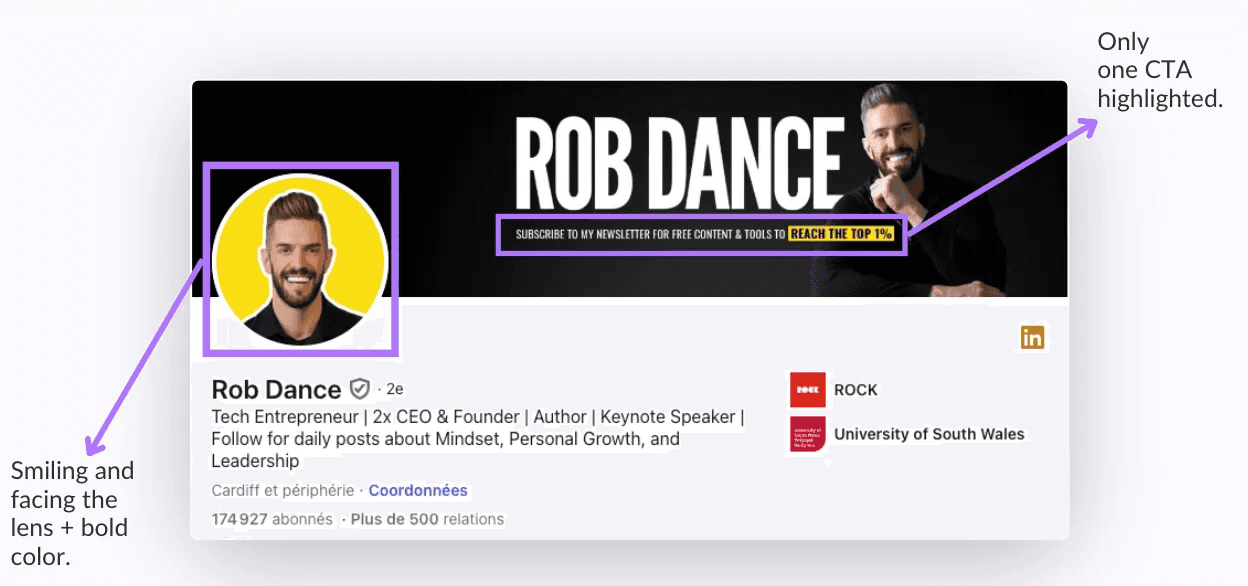Open the 174 927 abonnés followers count
The width and height of the screenshot is (1248, 586).
272,519
